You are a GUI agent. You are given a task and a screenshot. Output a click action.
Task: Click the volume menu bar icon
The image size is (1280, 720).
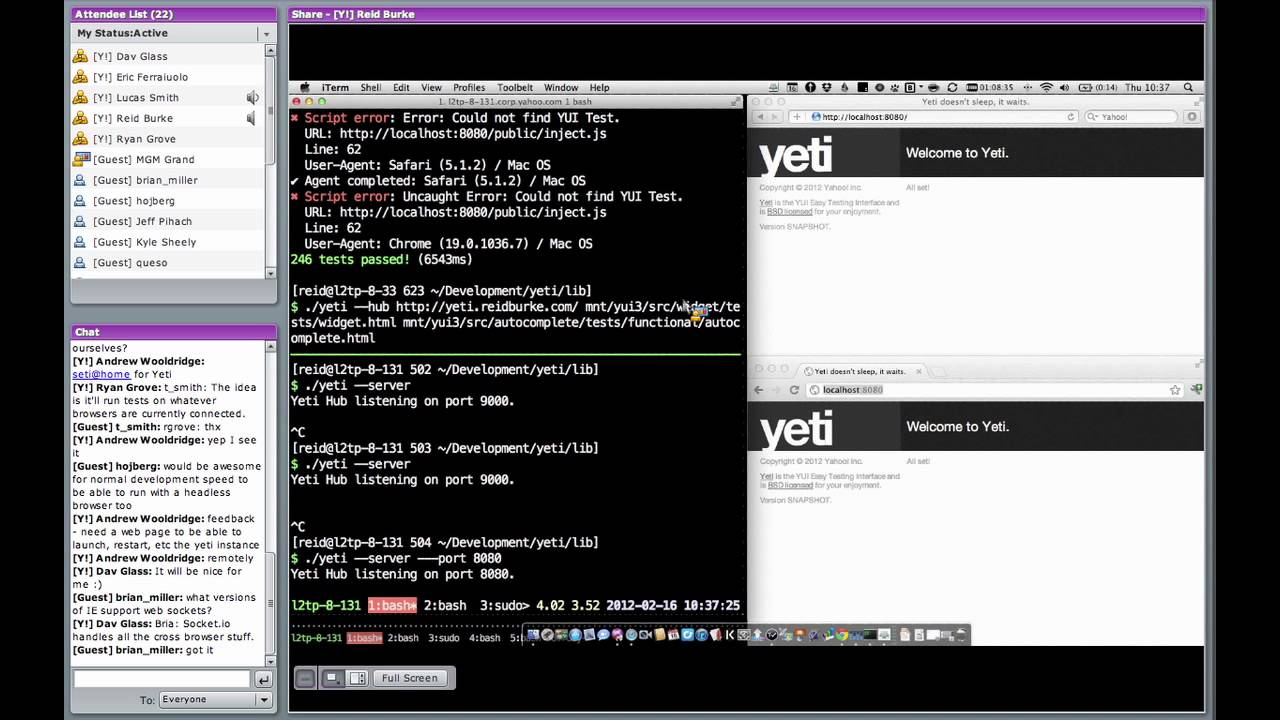coord(1063,88)
